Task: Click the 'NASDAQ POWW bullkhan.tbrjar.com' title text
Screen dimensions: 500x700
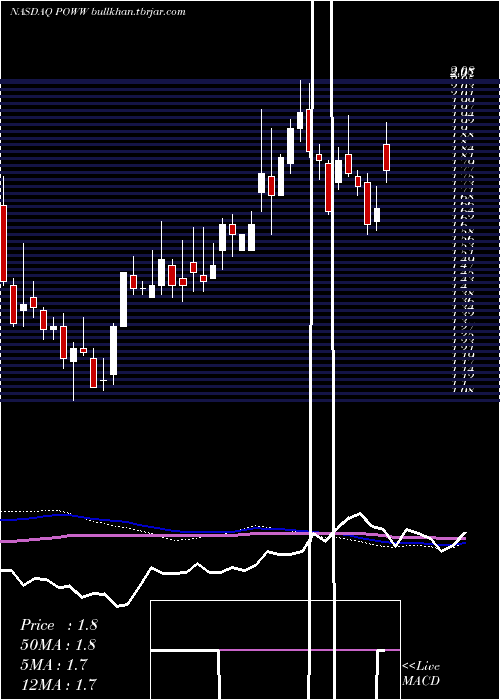Action: pyautogui.click(x=97, y=12)
